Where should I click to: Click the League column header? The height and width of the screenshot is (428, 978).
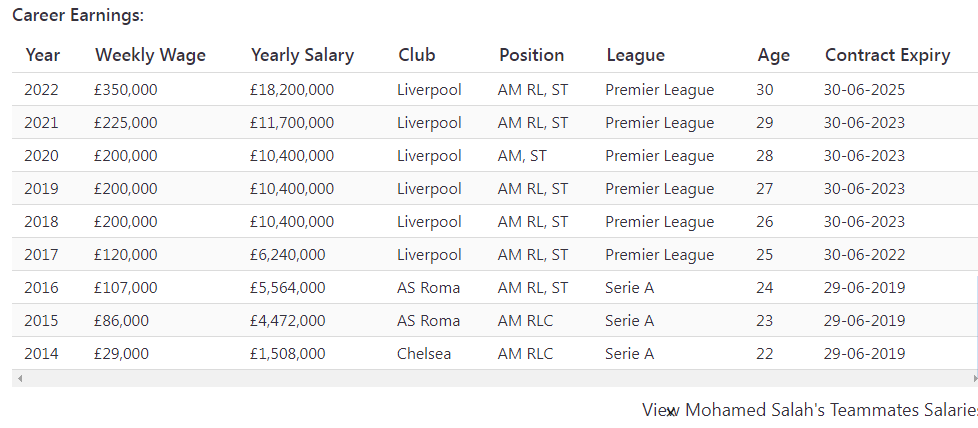click(x=636, y=55)
